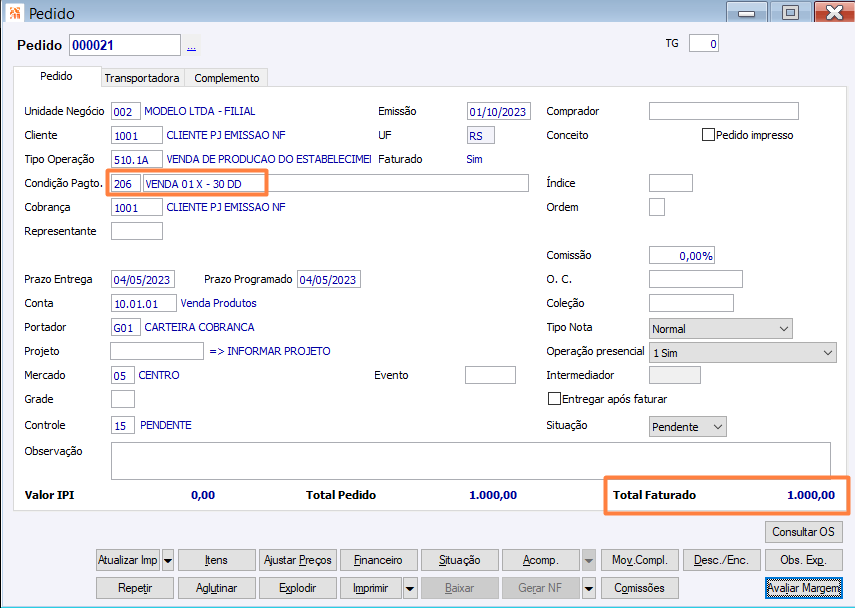Click the Portador code field G01
The image size is (855, 608).
click(126, 327)
